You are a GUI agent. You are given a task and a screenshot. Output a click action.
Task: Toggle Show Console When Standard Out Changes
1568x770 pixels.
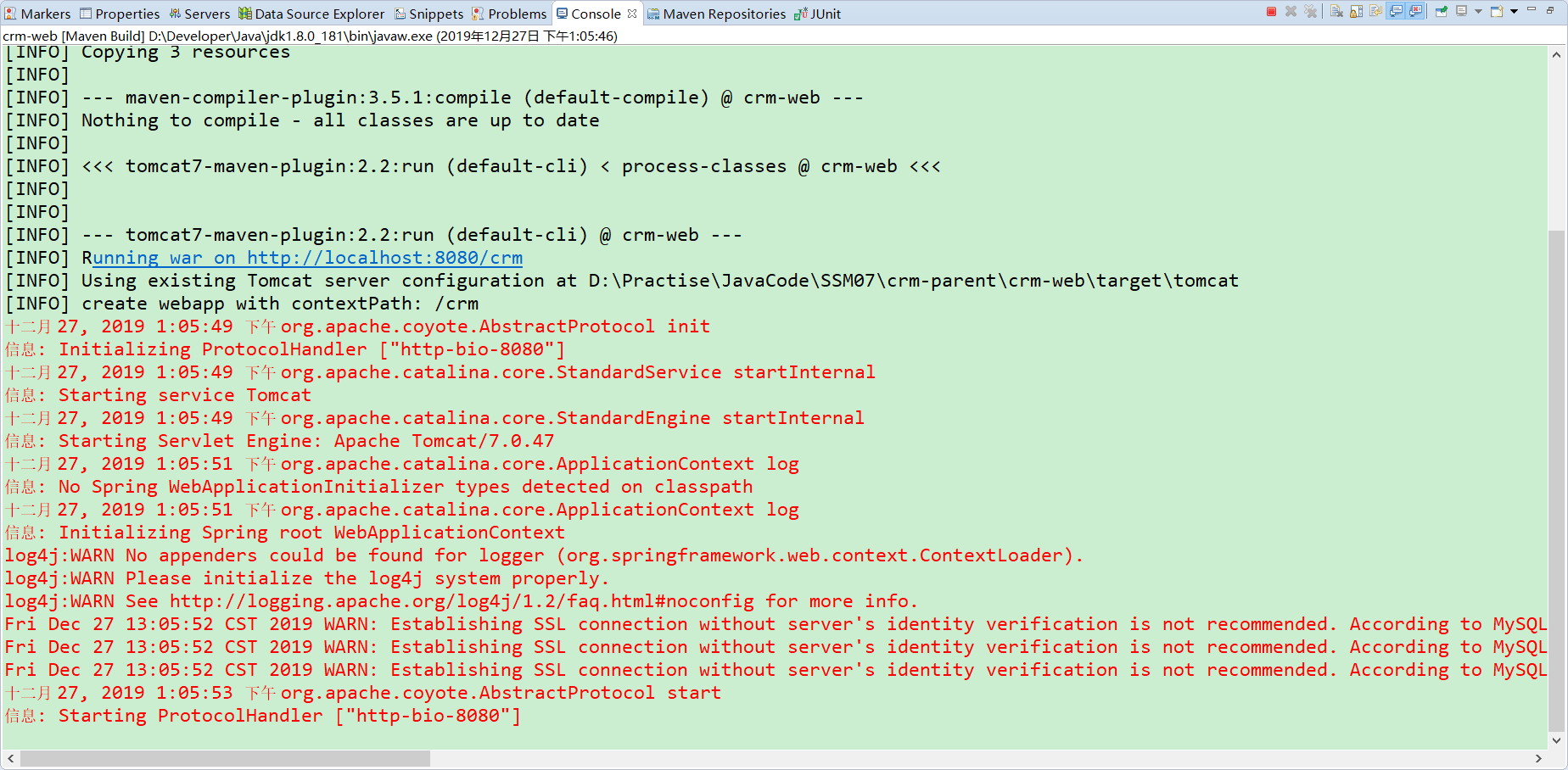pyautogui.click(x=1397, y=11)
